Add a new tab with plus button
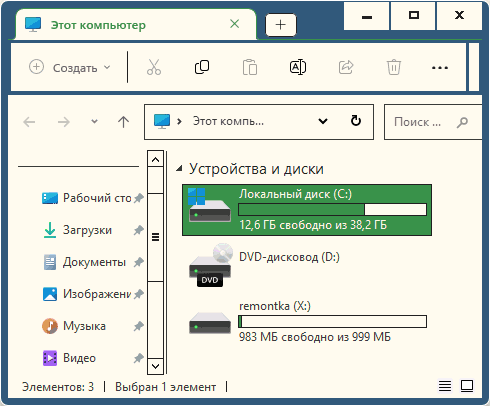 point(281,25)
